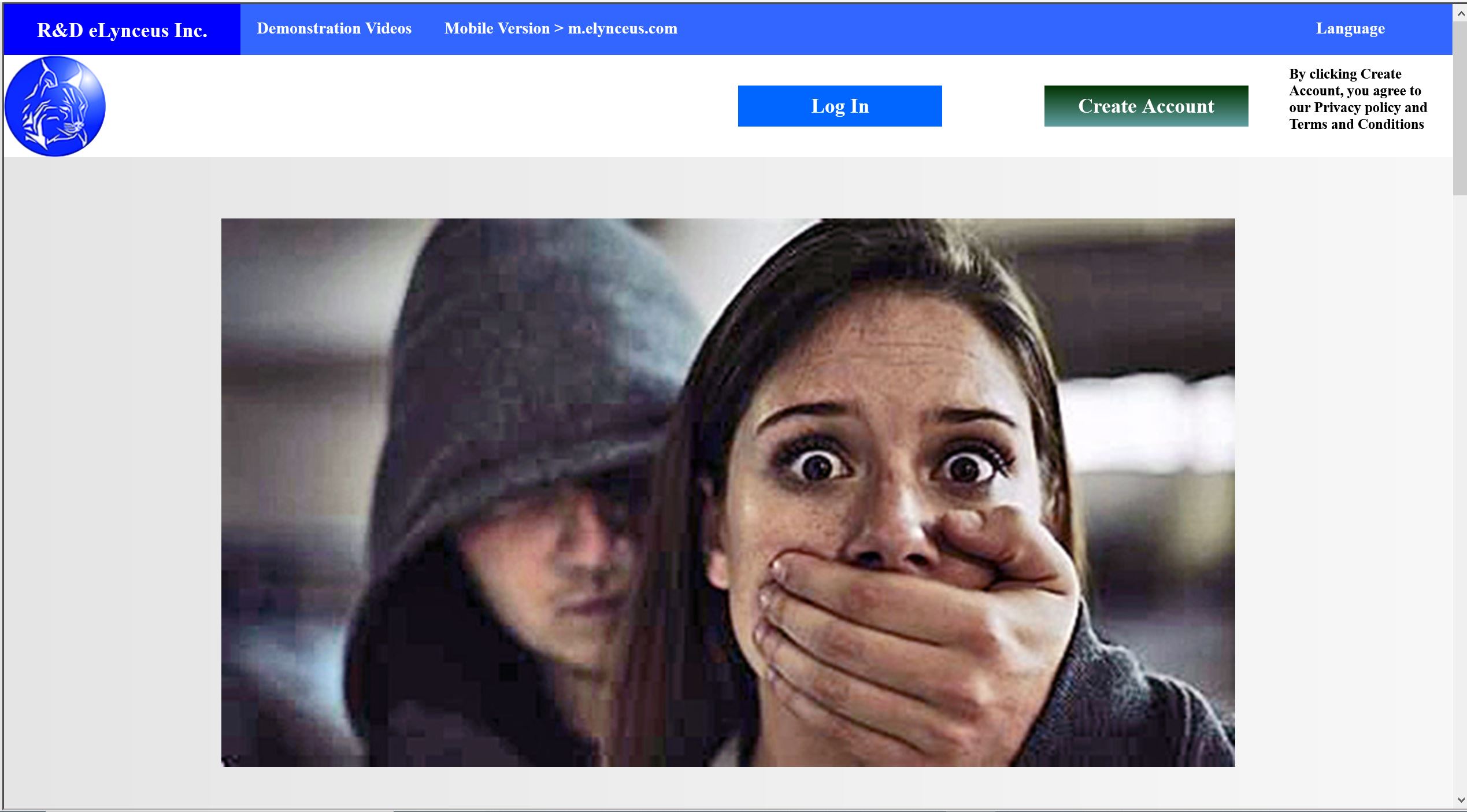Open the R&D eLynceus Inc. home link

(122, 29)
